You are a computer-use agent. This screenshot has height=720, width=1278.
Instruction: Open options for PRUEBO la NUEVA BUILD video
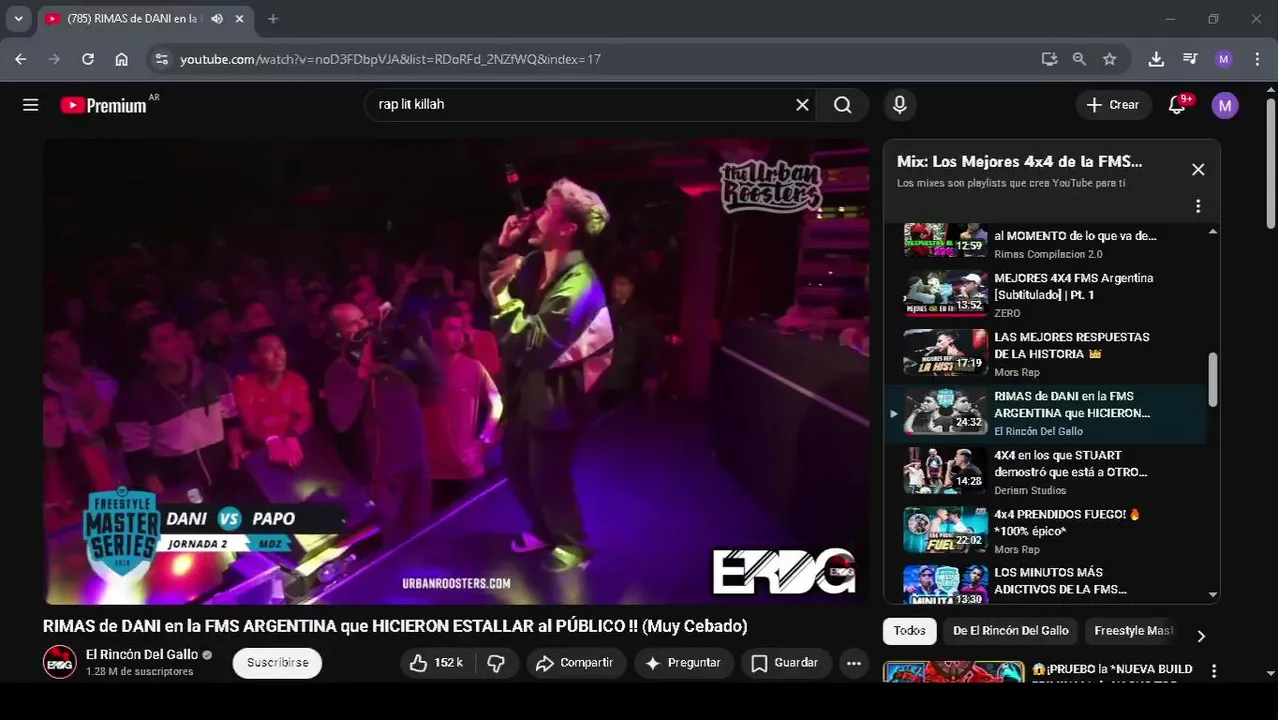(1213, 671)
